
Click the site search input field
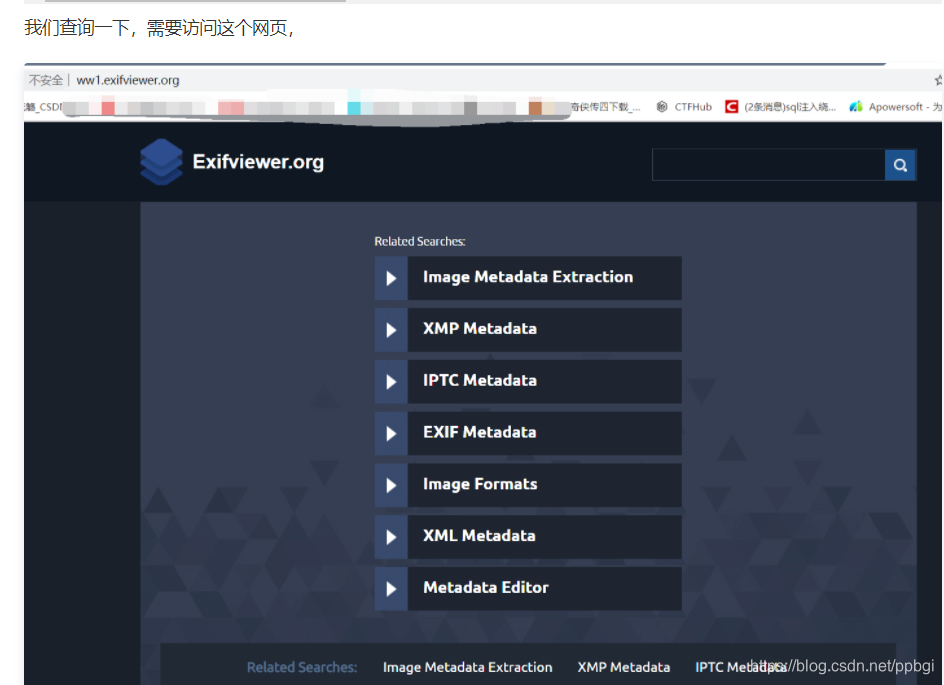pyautogui.click(x=768, y=165)
